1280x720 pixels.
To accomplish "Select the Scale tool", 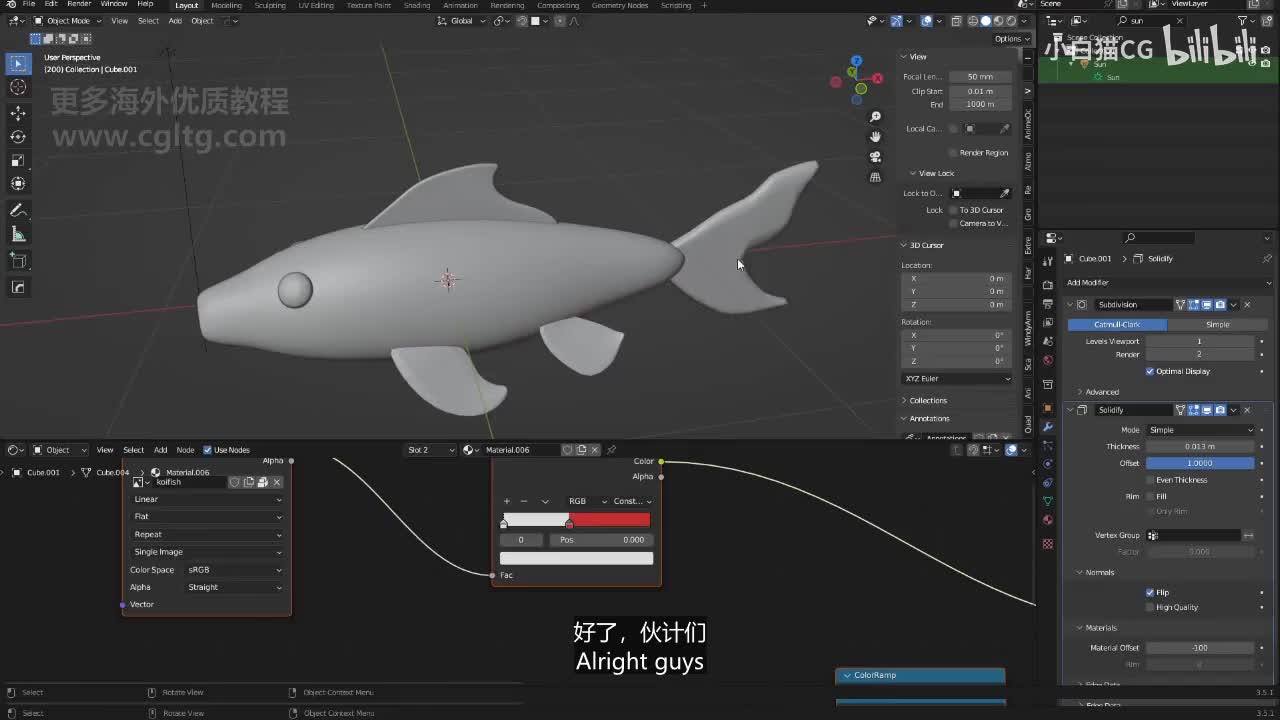I will click(x=18, y=160).
